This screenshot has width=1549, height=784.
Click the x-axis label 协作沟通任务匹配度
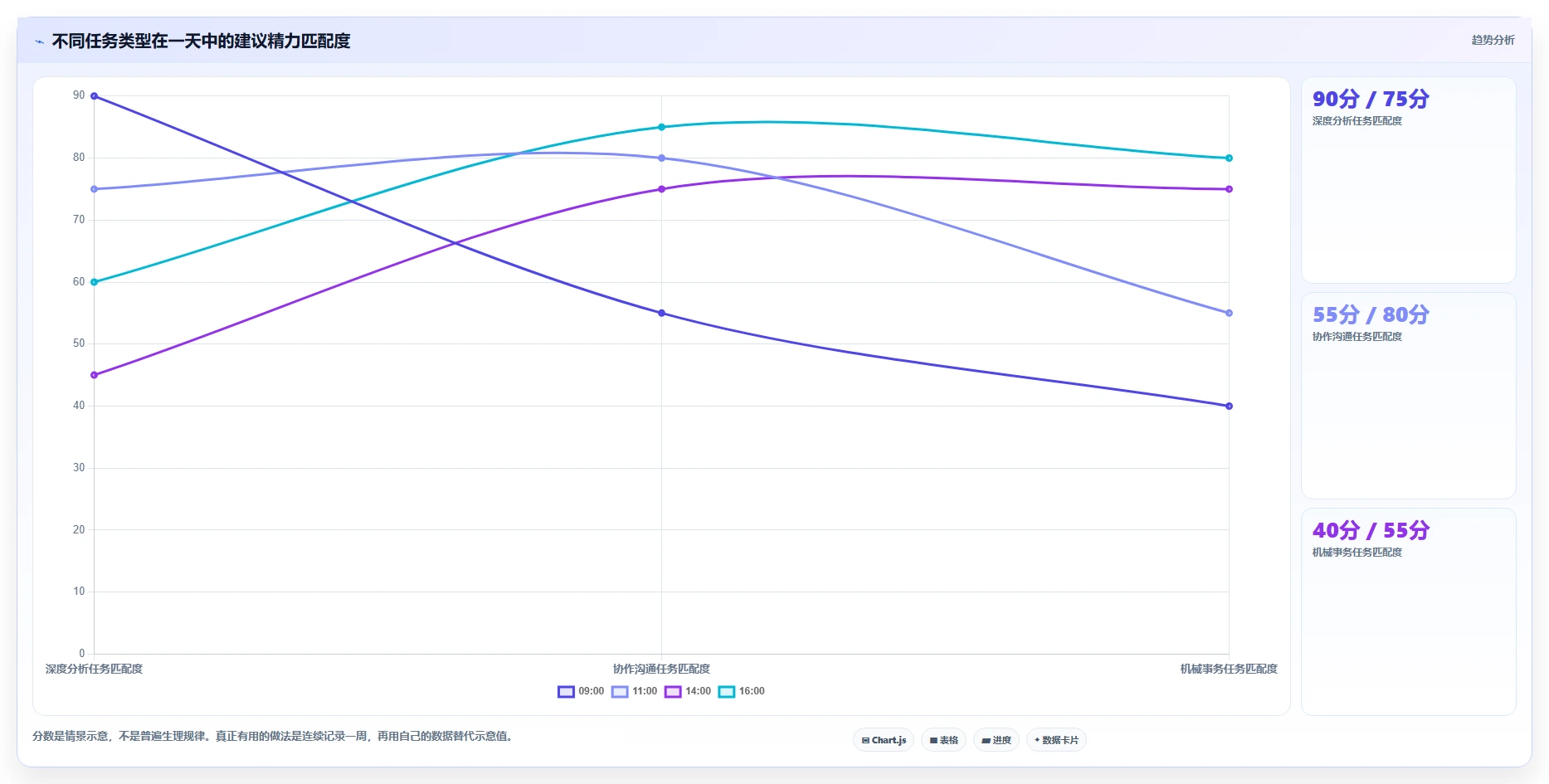pyautogui.click(x=661, y=669)
